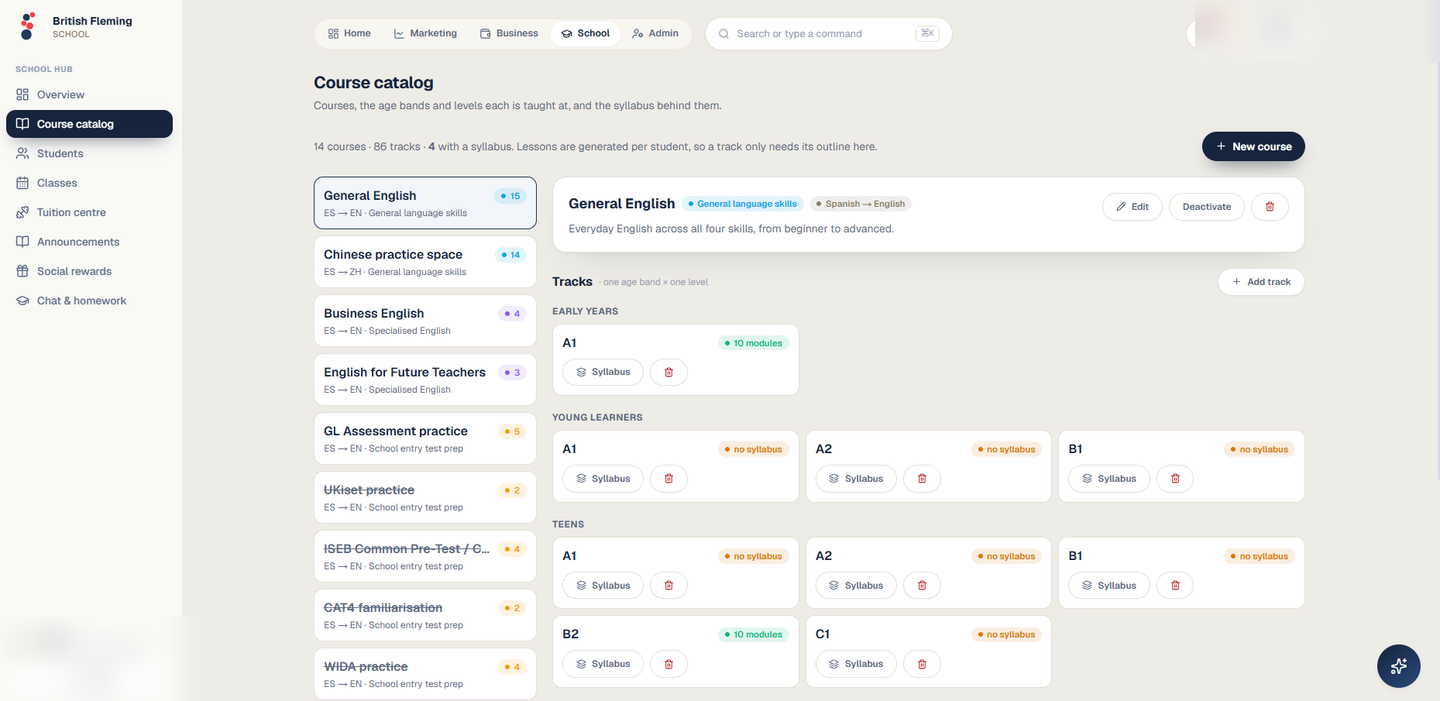Add a track to General English
The width and height of the screenshot is (1440, 701).
(x=1261, y=282)
